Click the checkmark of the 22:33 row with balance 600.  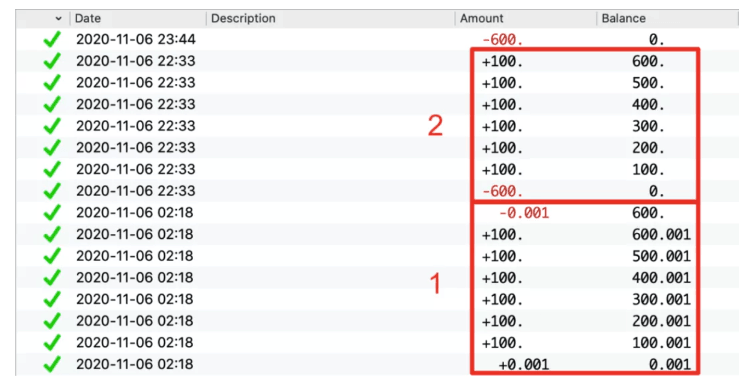point(52,61)
